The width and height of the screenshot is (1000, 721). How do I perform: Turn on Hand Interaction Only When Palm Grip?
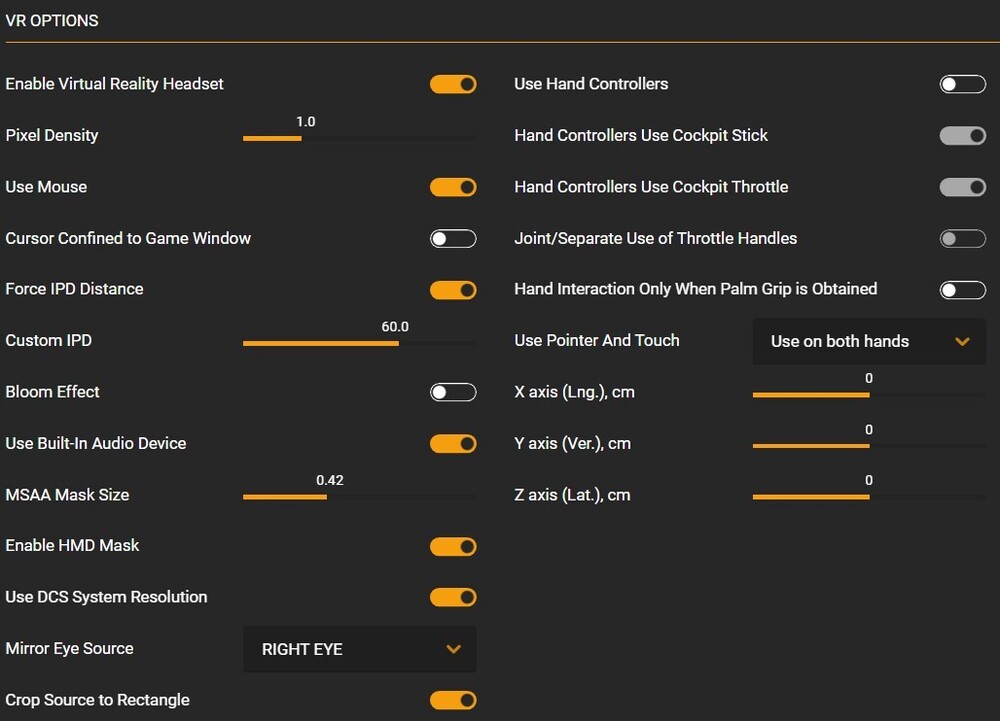[x=962, y=290]
